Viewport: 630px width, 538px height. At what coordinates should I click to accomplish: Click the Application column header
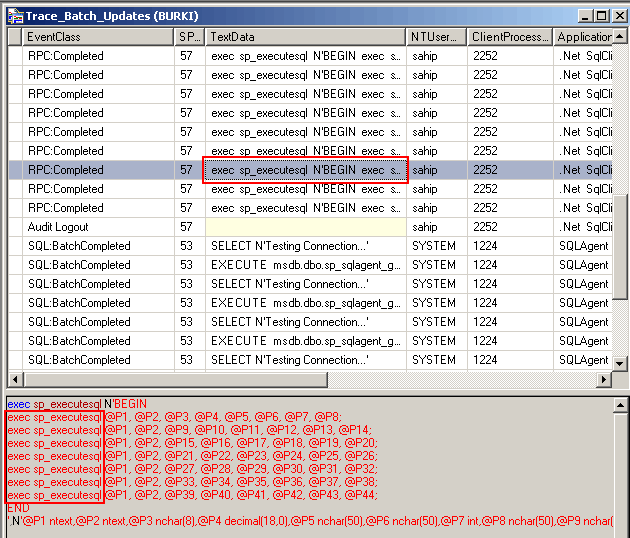pyautogui.click(x=584, y=37)
